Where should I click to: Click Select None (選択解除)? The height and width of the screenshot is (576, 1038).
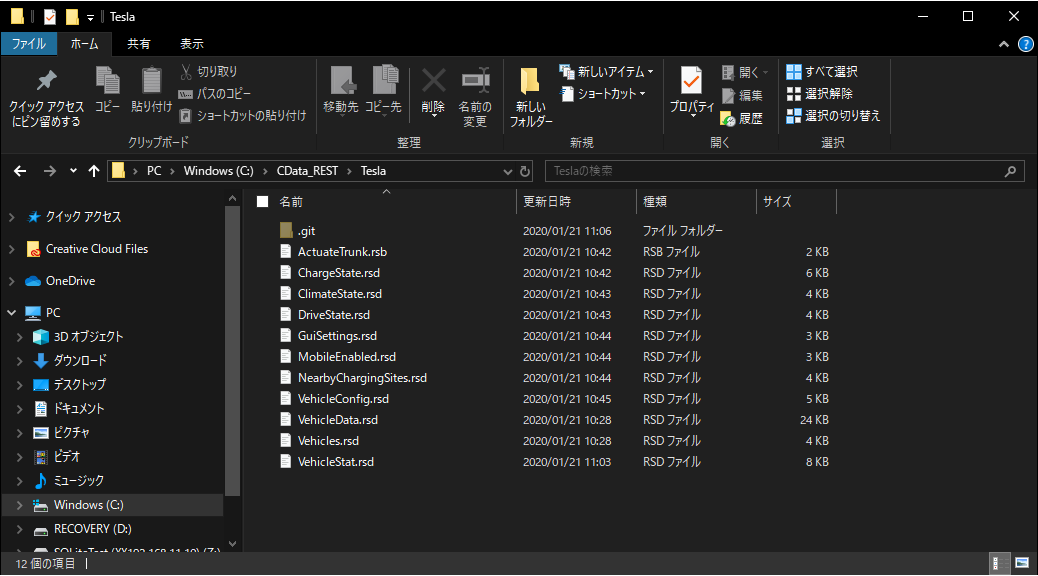[x=819, y=93]
